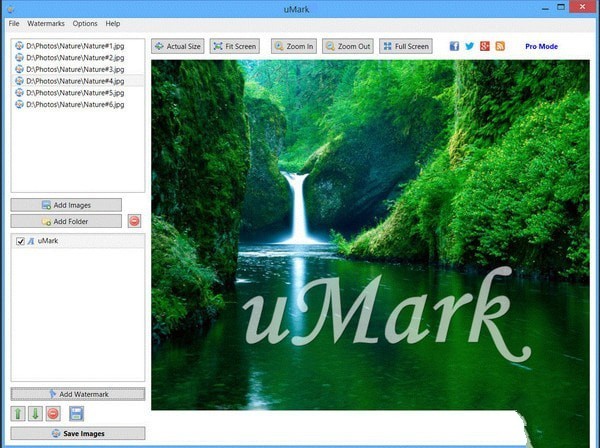
Task: Maximize the uMark window
Action: click(561, 7)
